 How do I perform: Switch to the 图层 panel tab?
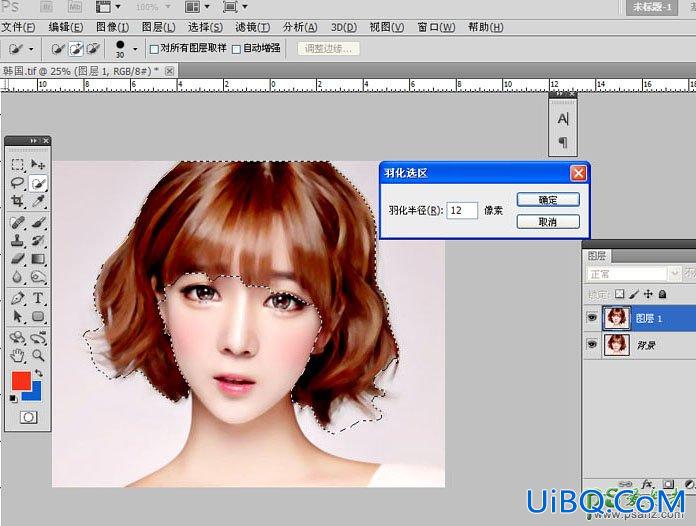click(597, 256)
